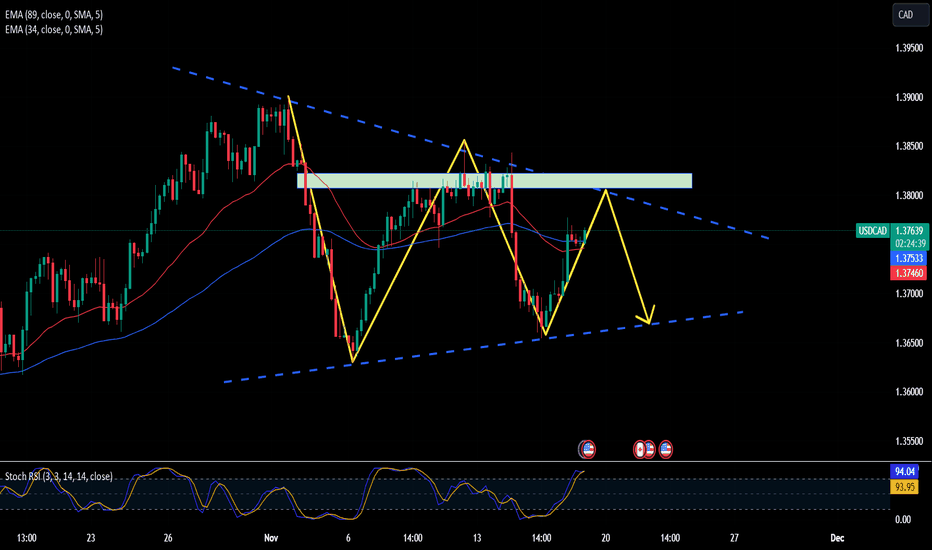Select the Stoch RSI indicator legend
Screen dimensions: 932x550
(58, 476)
